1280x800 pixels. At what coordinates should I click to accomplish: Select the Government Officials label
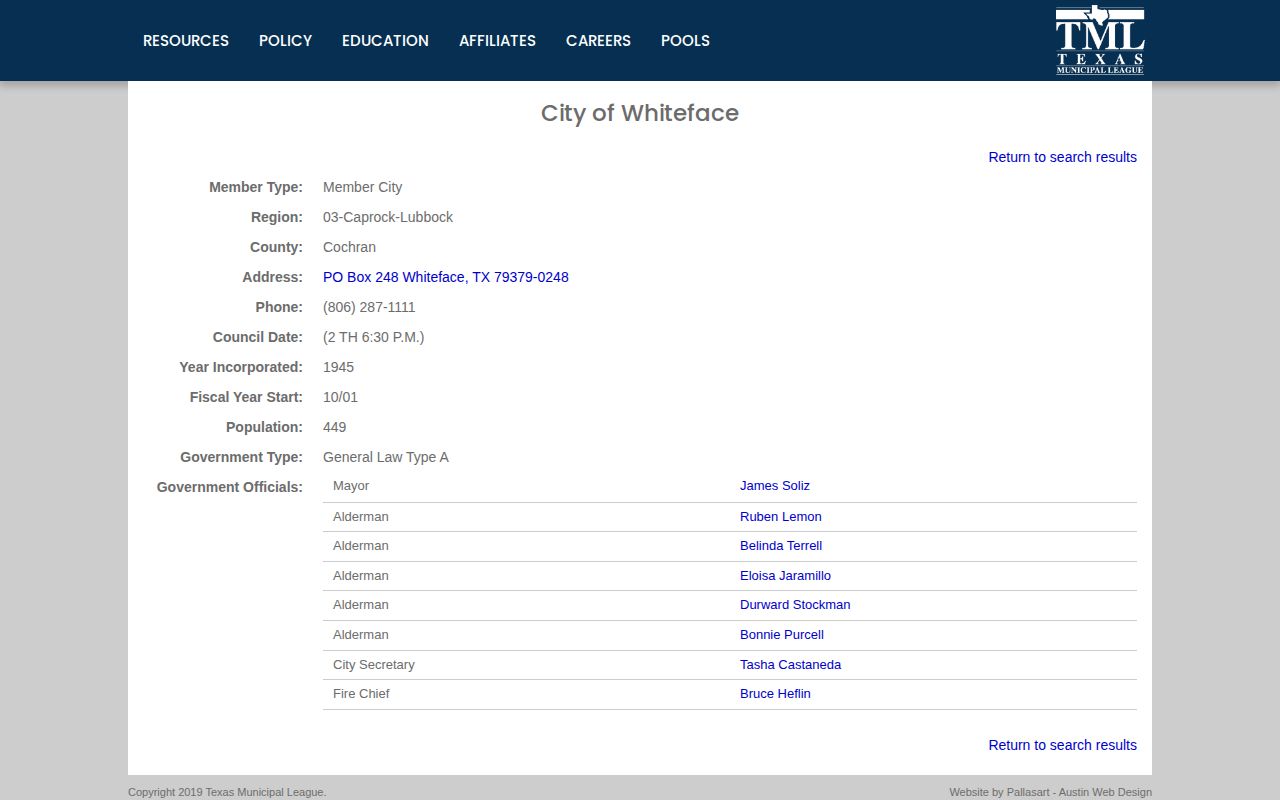230,487
